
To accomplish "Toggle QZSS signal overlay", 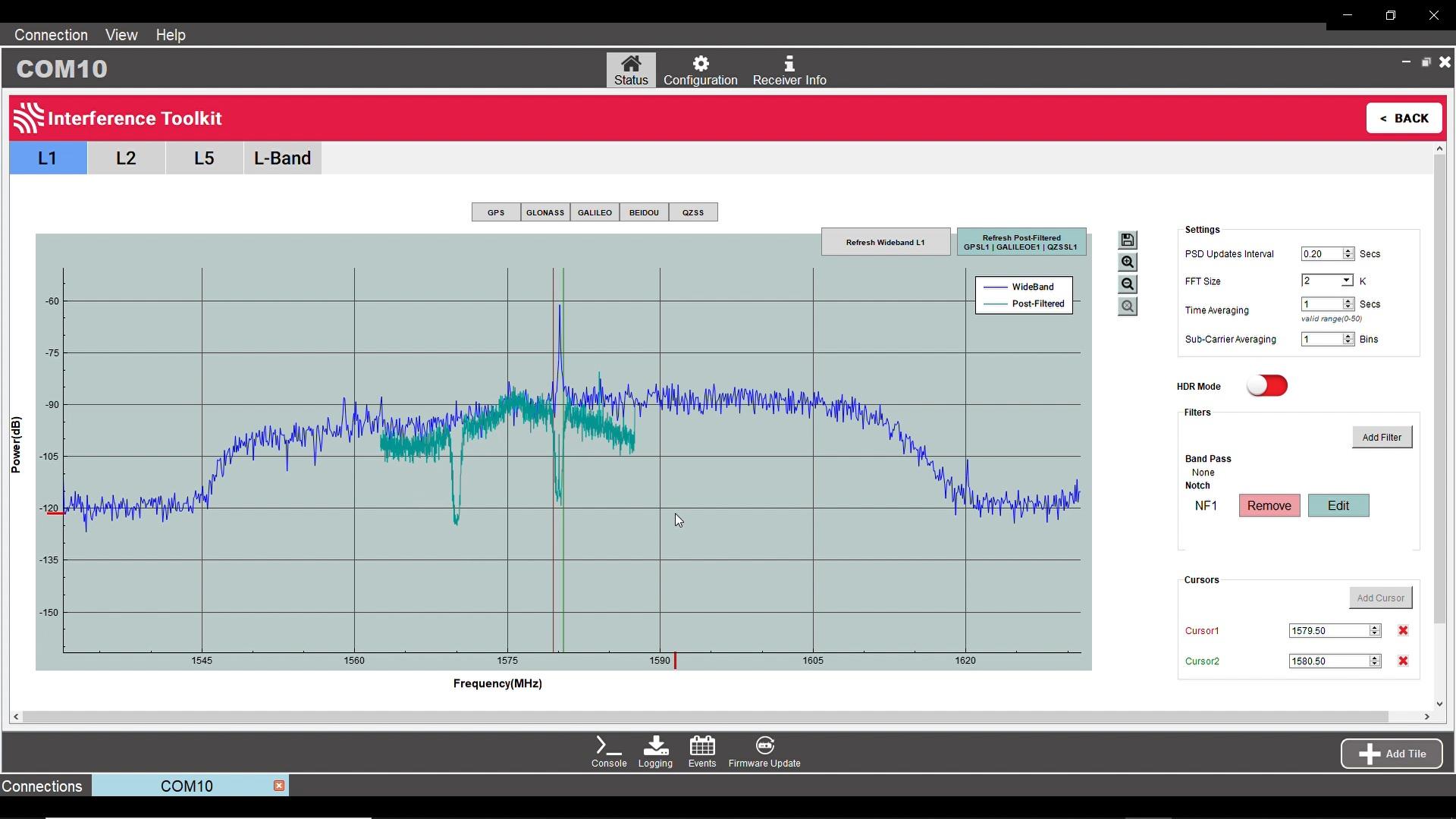I will point(693,212).
